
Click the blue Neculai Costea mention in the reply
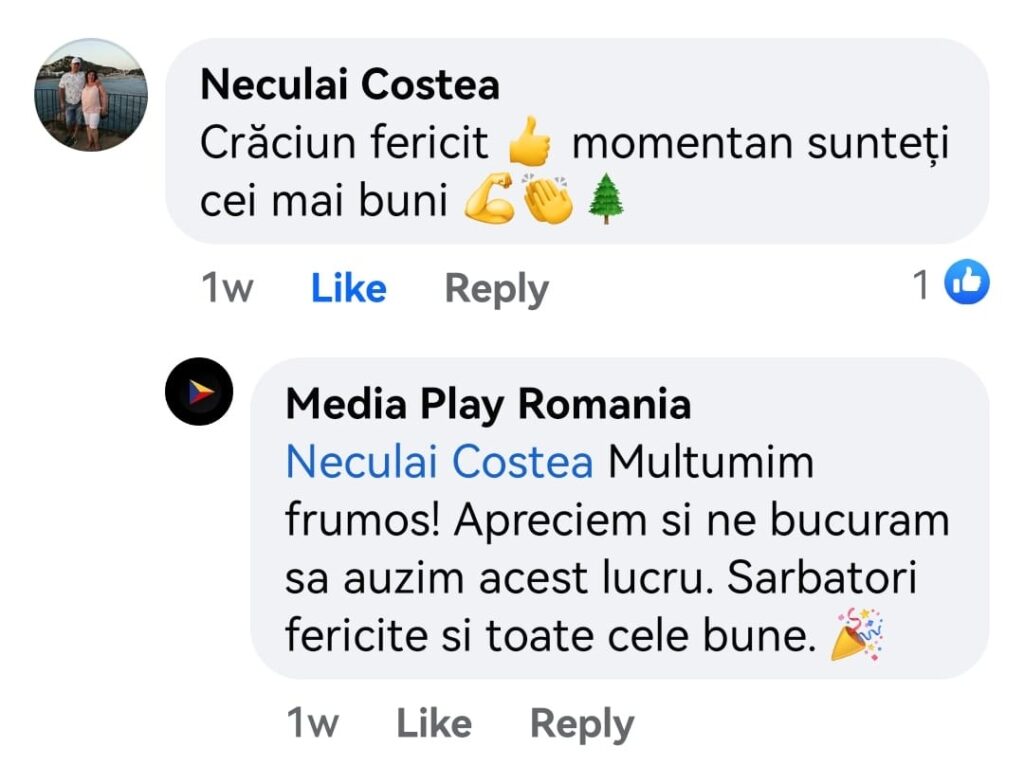click(x=439, y=463)
